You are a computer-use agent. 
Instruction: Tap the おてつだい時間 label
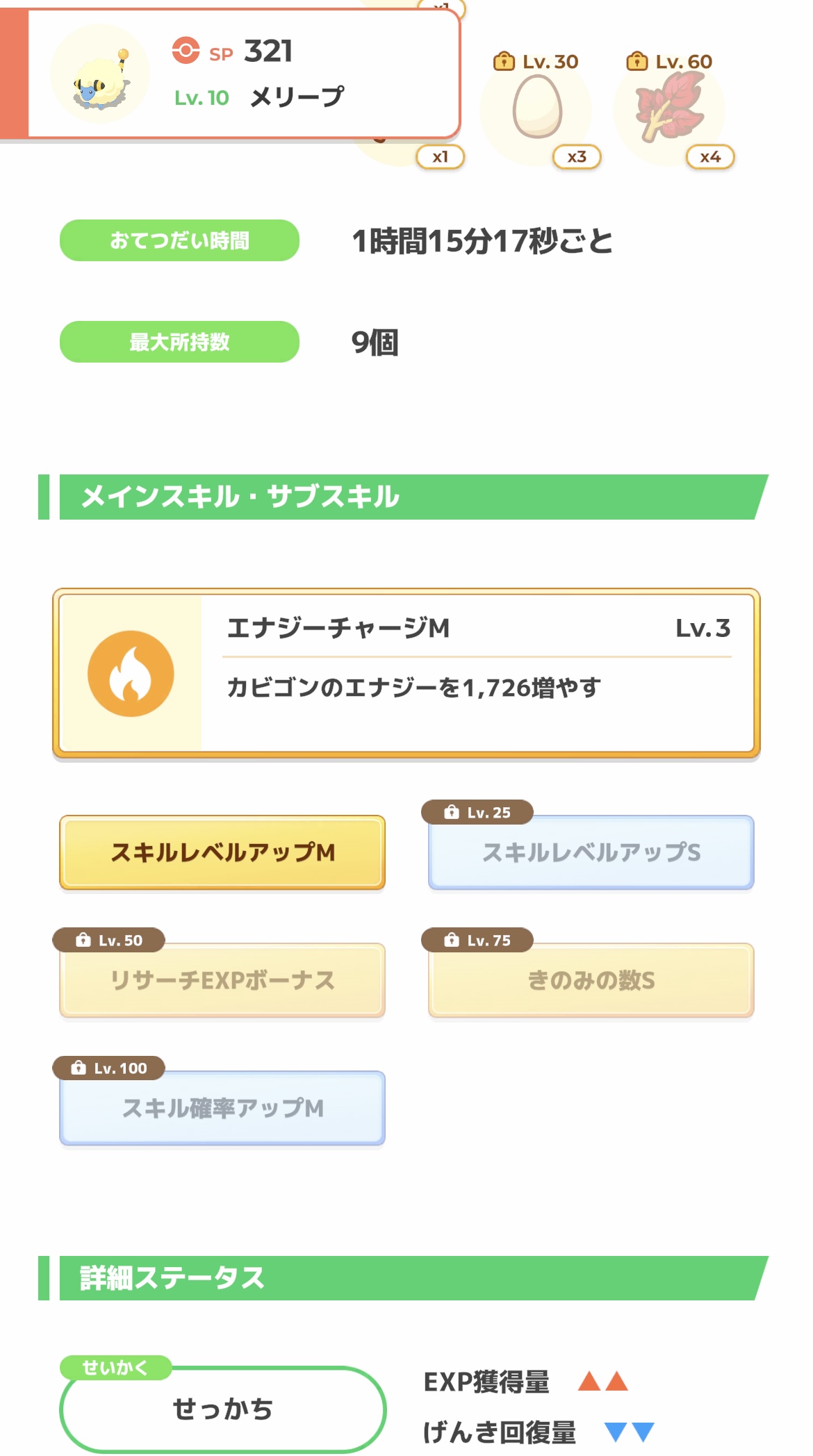click(179, 240)
